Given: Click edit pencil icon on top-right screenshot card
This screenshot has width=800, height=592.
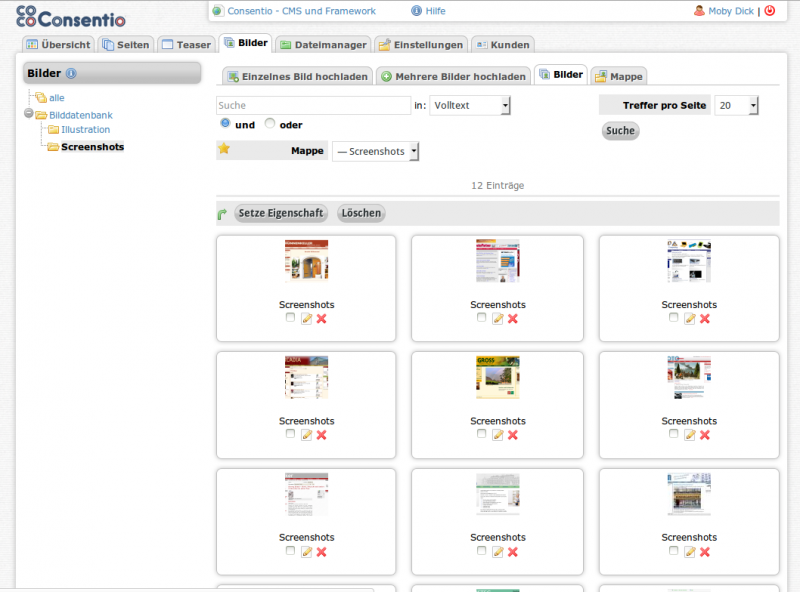Looking at the screenshot, I should (690, 318).
